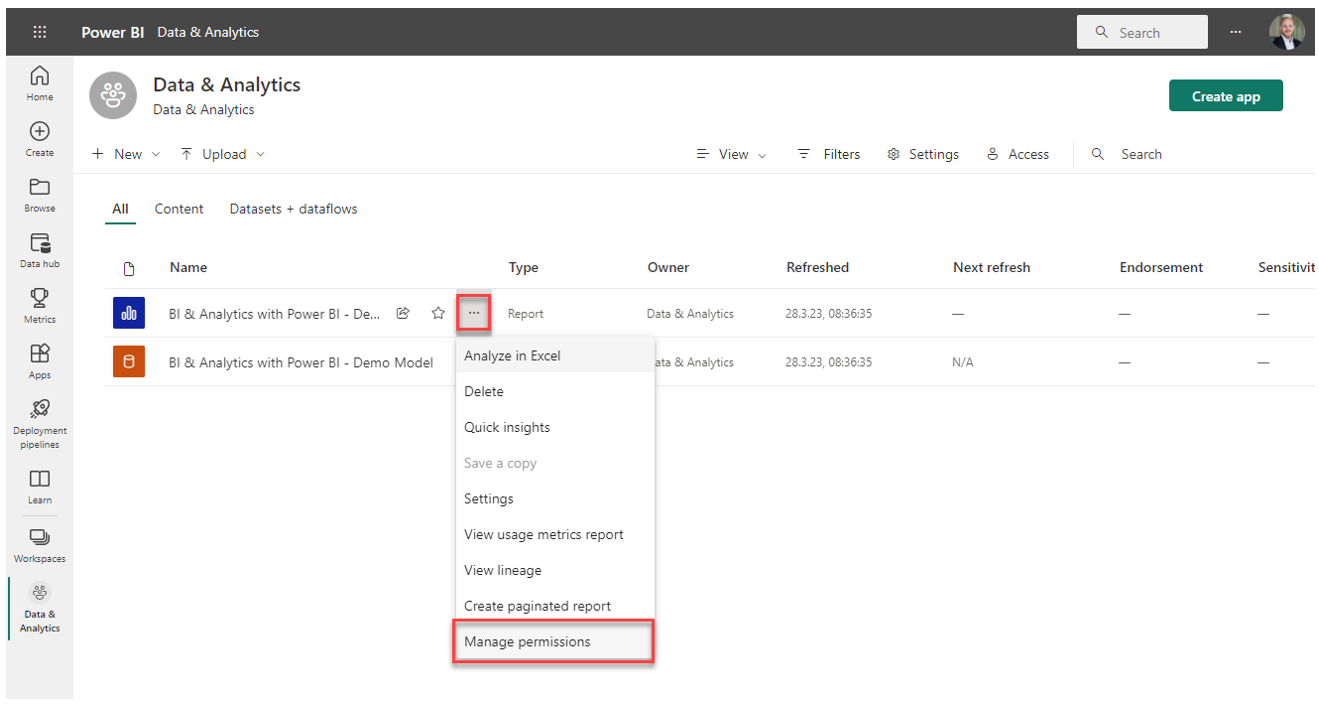Select the All tab
The height and width of the screenshot is (708, 1319).
[120, 209]
